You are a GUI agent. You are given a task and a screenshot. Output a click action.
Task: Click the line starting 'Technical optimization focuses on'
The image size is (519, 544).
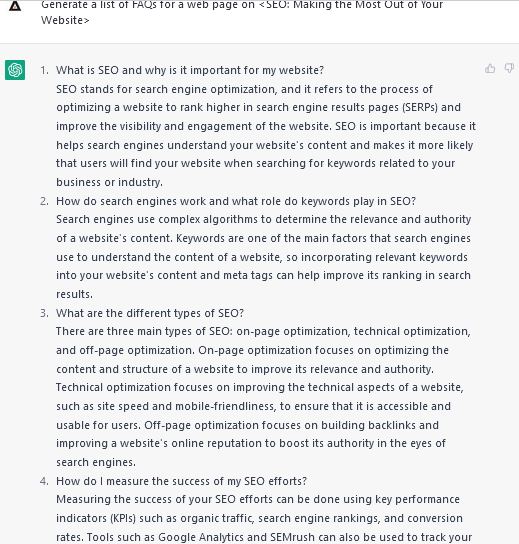[x=260, y=388]
